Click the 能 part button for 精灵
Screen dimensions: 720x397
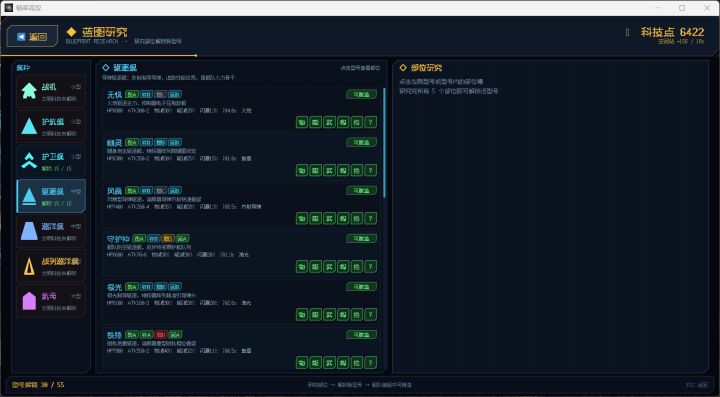[x=315, y=170]
